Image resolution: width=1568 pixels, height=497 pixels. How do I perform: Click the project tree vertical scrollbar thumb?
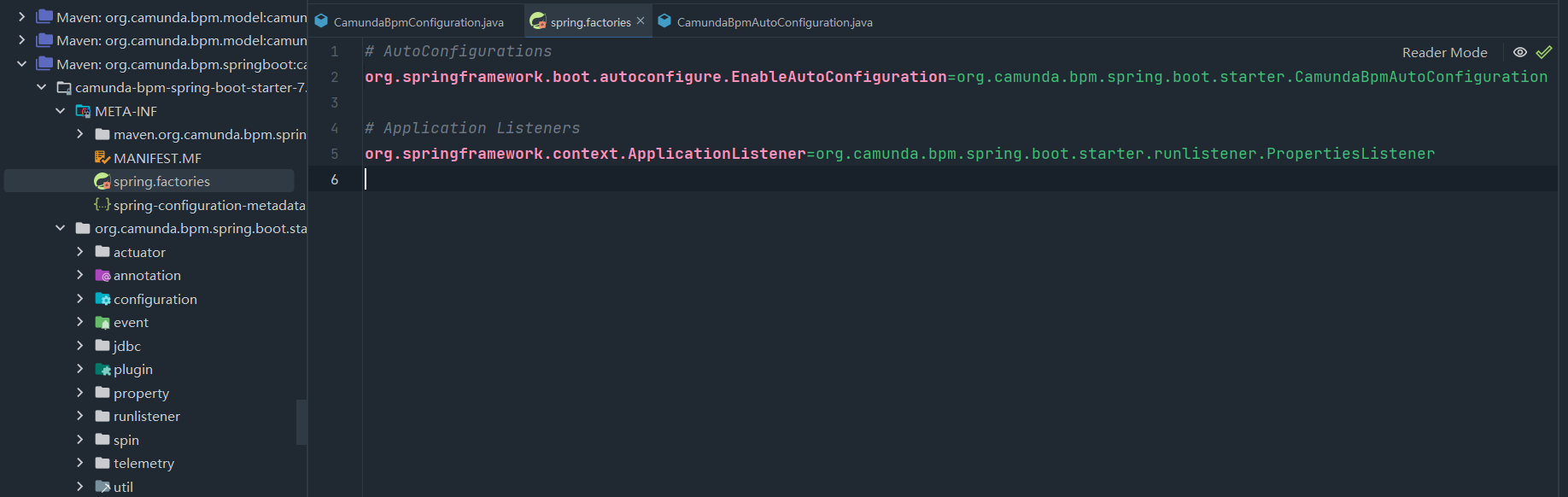(x=301, y=422)
